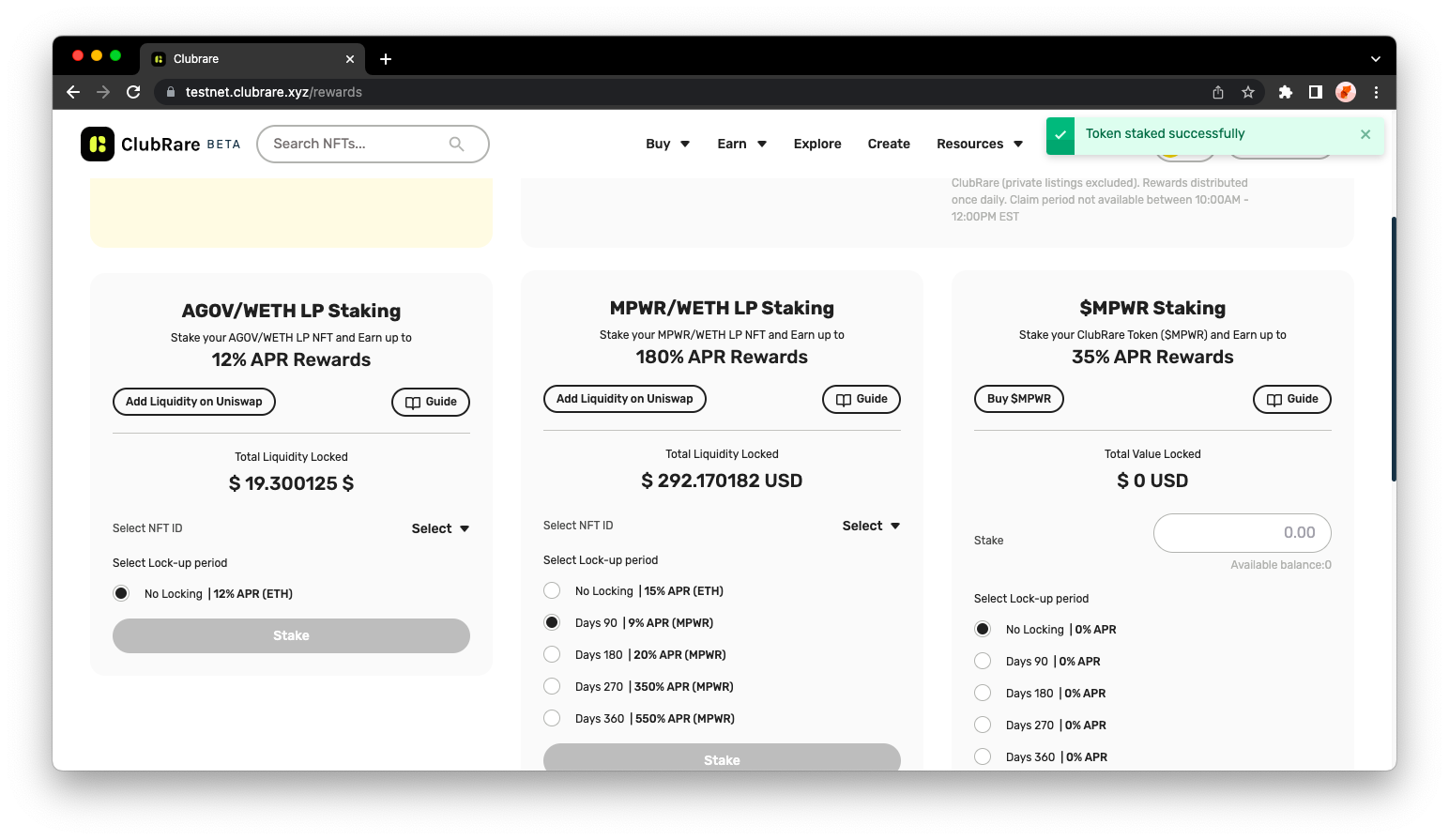This screenshot has width=1449, height=840.
Task: Select No Locking 12% APR (ETH) option
Action: tap(121, 593)
